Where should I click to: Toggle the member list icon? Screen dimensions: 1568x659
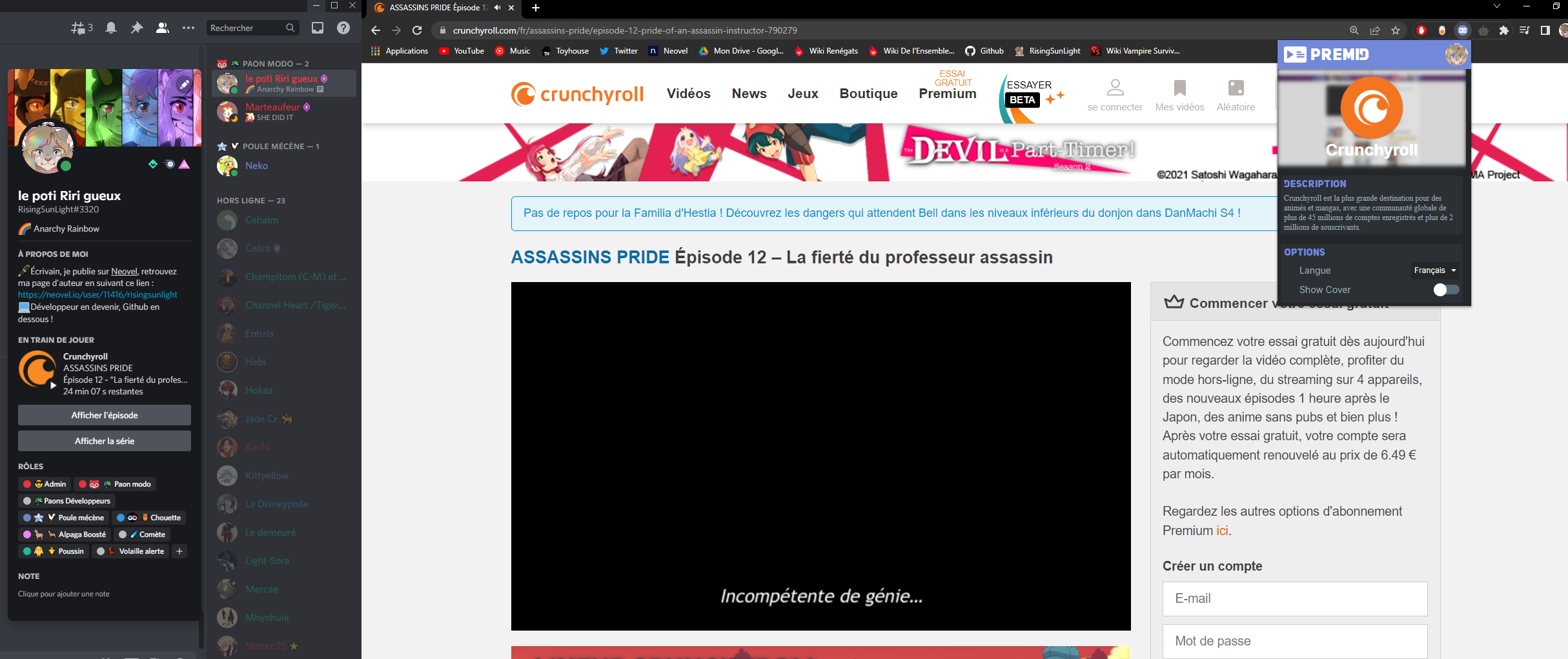(x=162, y=27)
